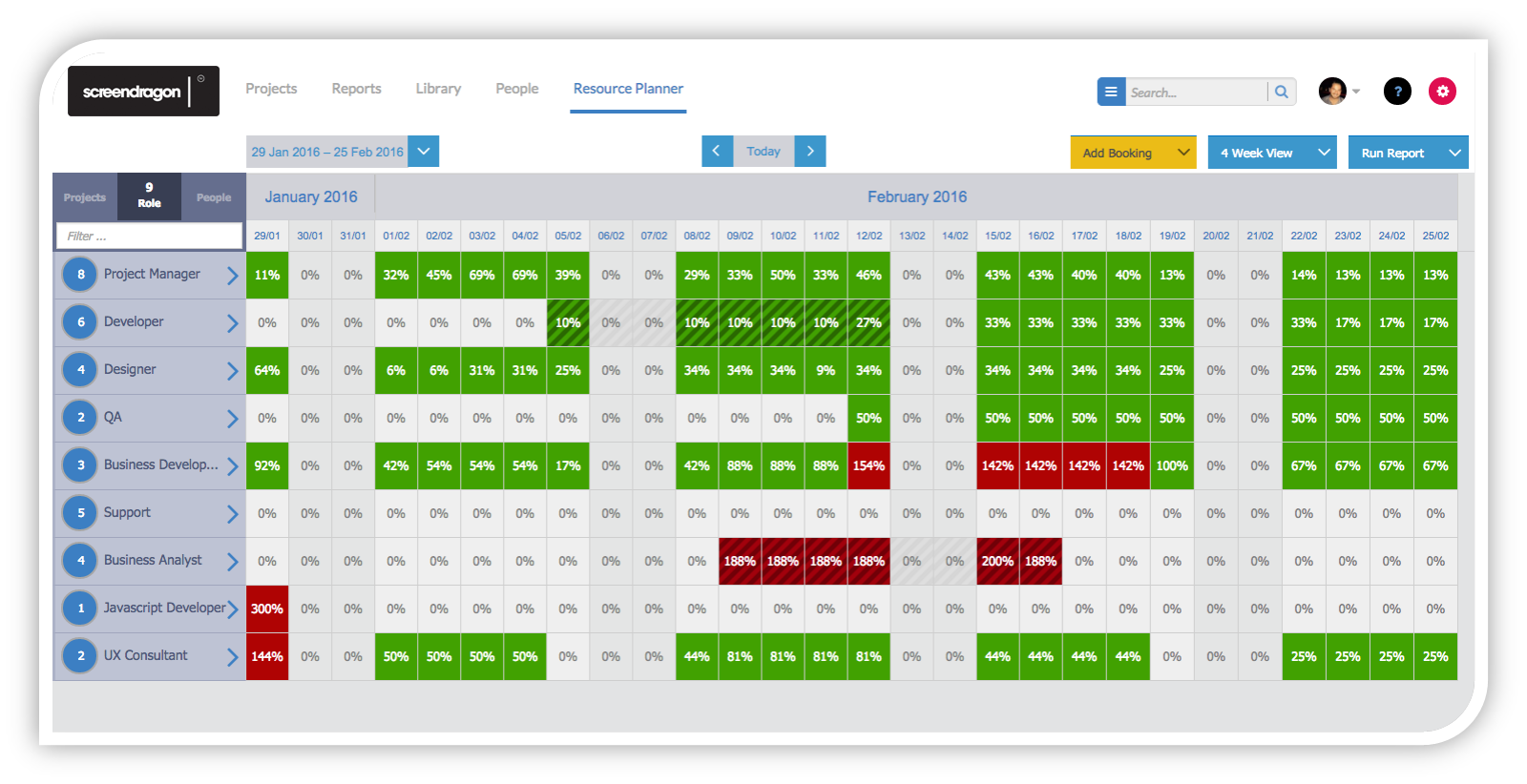The height and width of the screenshot is (784, 1527).
Task: Click the Support count badge 5
Action: click(x=80, y=513)
